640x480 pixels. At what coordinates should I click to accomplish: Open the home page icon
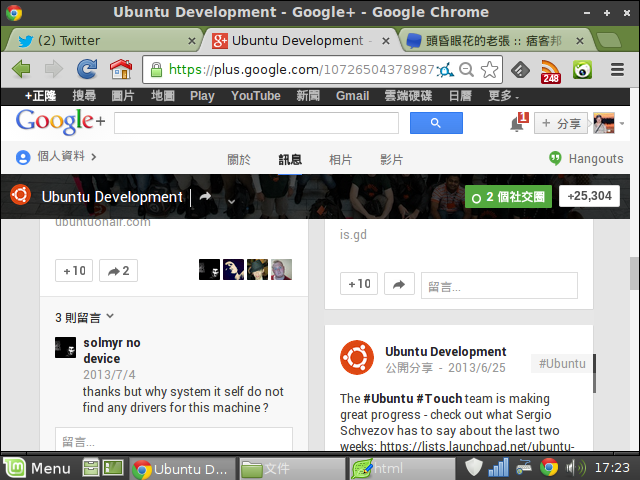121,69
